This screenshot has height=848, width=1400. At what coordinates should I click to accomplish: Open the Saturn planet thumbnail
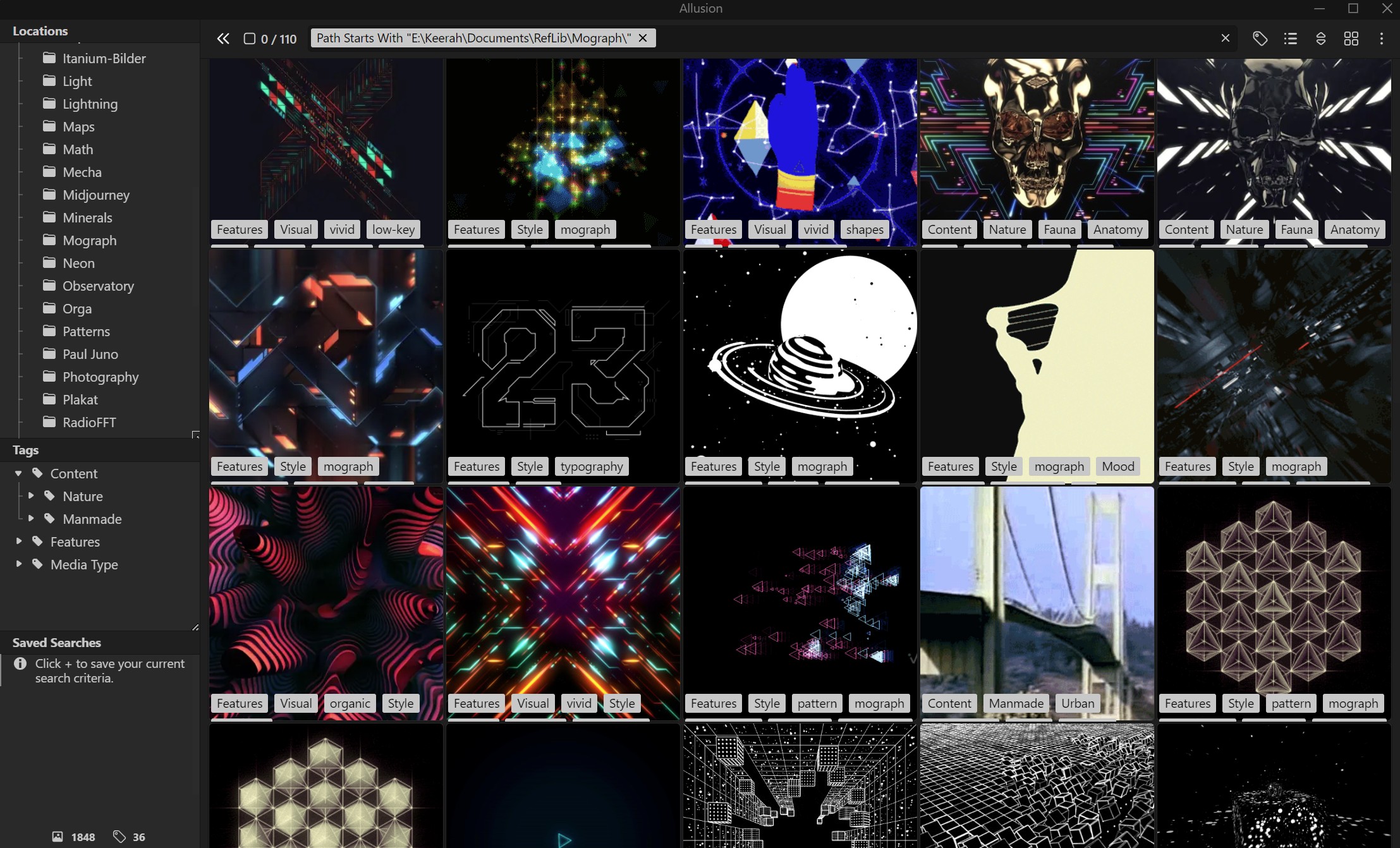click(x=800, y=366)
